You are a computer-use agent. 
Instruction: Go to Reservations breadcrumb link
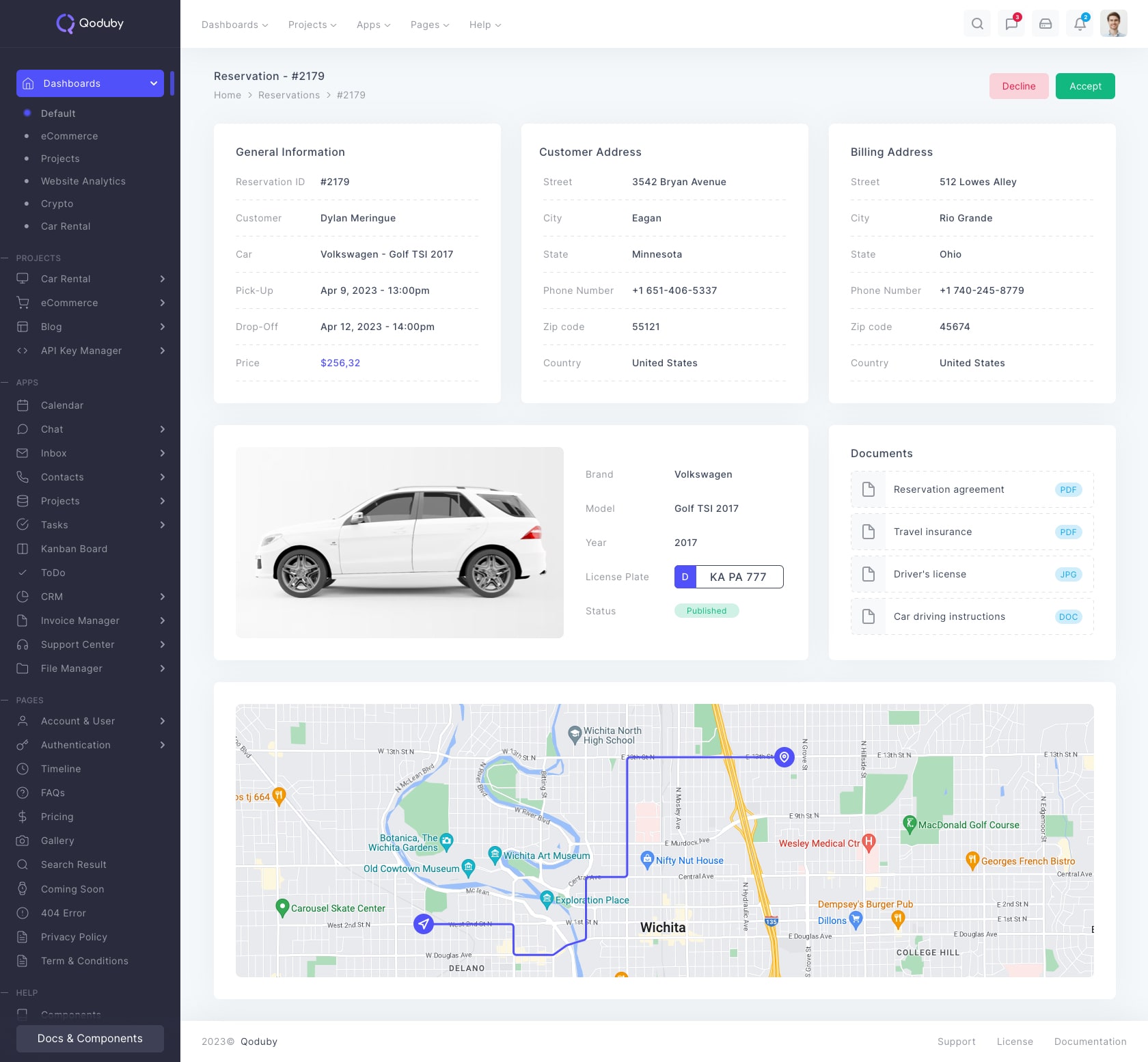[289, 95]
